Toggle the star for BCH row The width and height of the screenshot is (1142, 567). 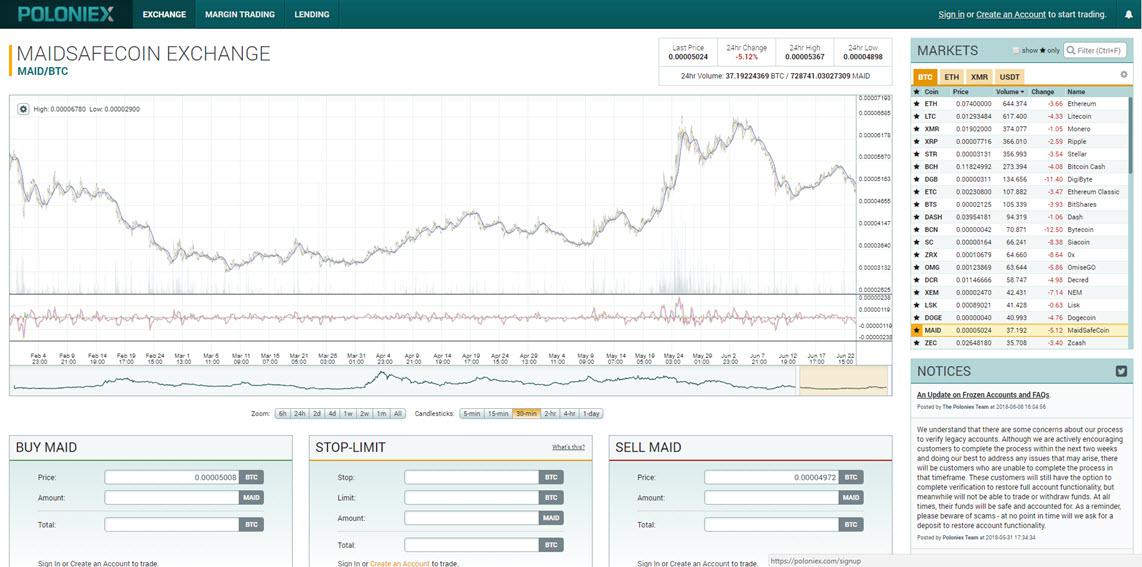(x=916, y=167)
